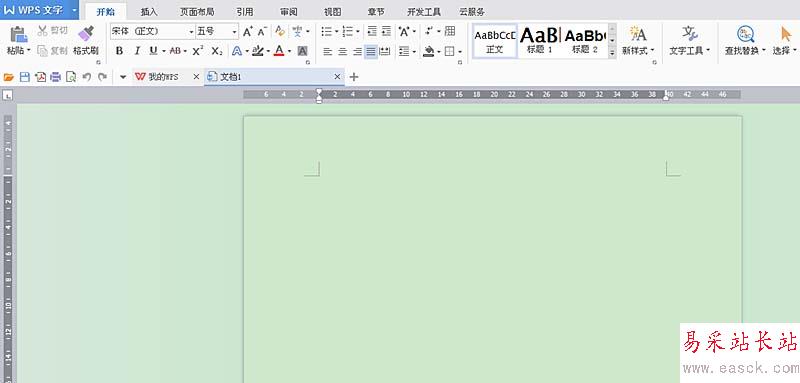The width and height of the screenshot is (800, 383).
Task: Save document with the floppy disk icon
Action: (24, 77)
